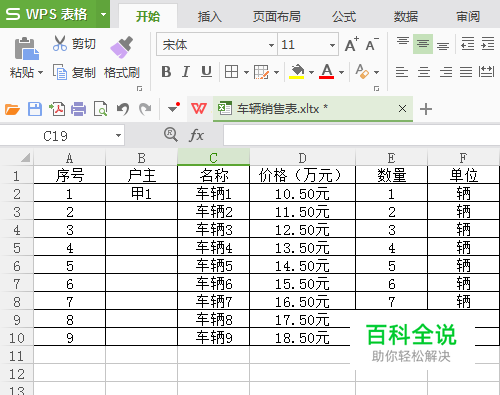Open the borders dropdown arrow
Viewport: 500px width, 395px height.
point(246,72)
